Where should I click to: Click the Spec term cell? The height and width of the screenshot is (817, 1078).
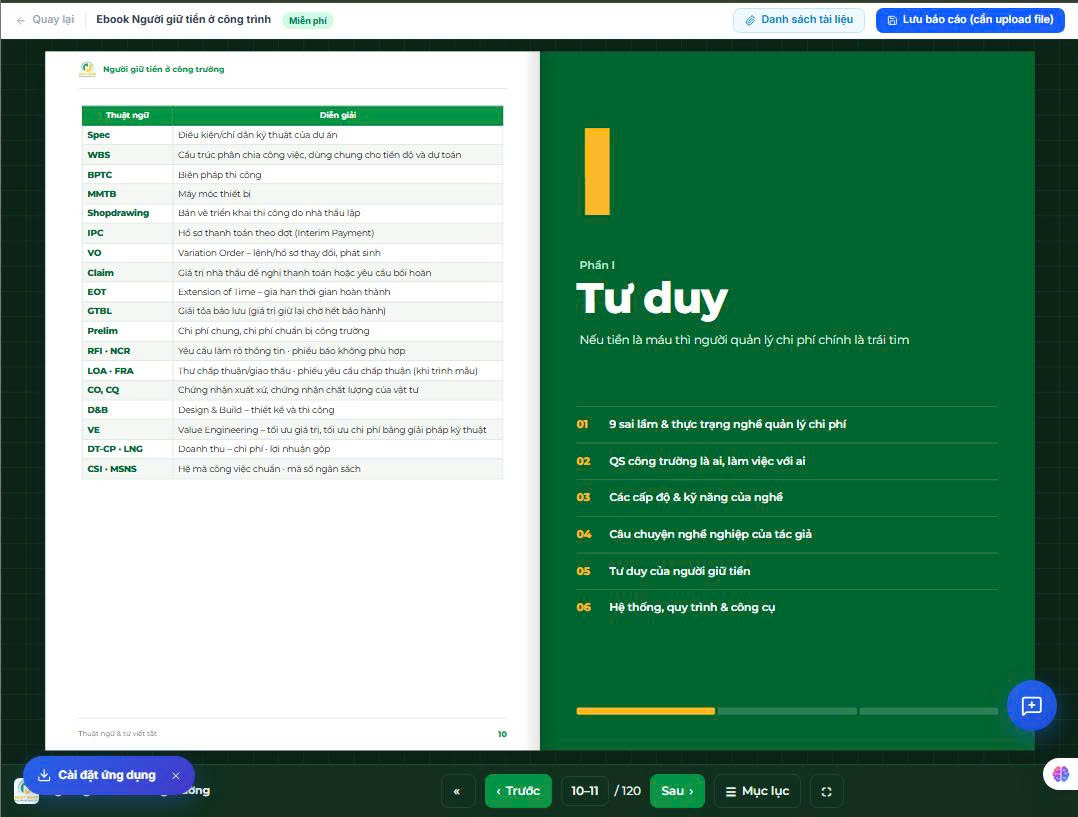[127, 135]
